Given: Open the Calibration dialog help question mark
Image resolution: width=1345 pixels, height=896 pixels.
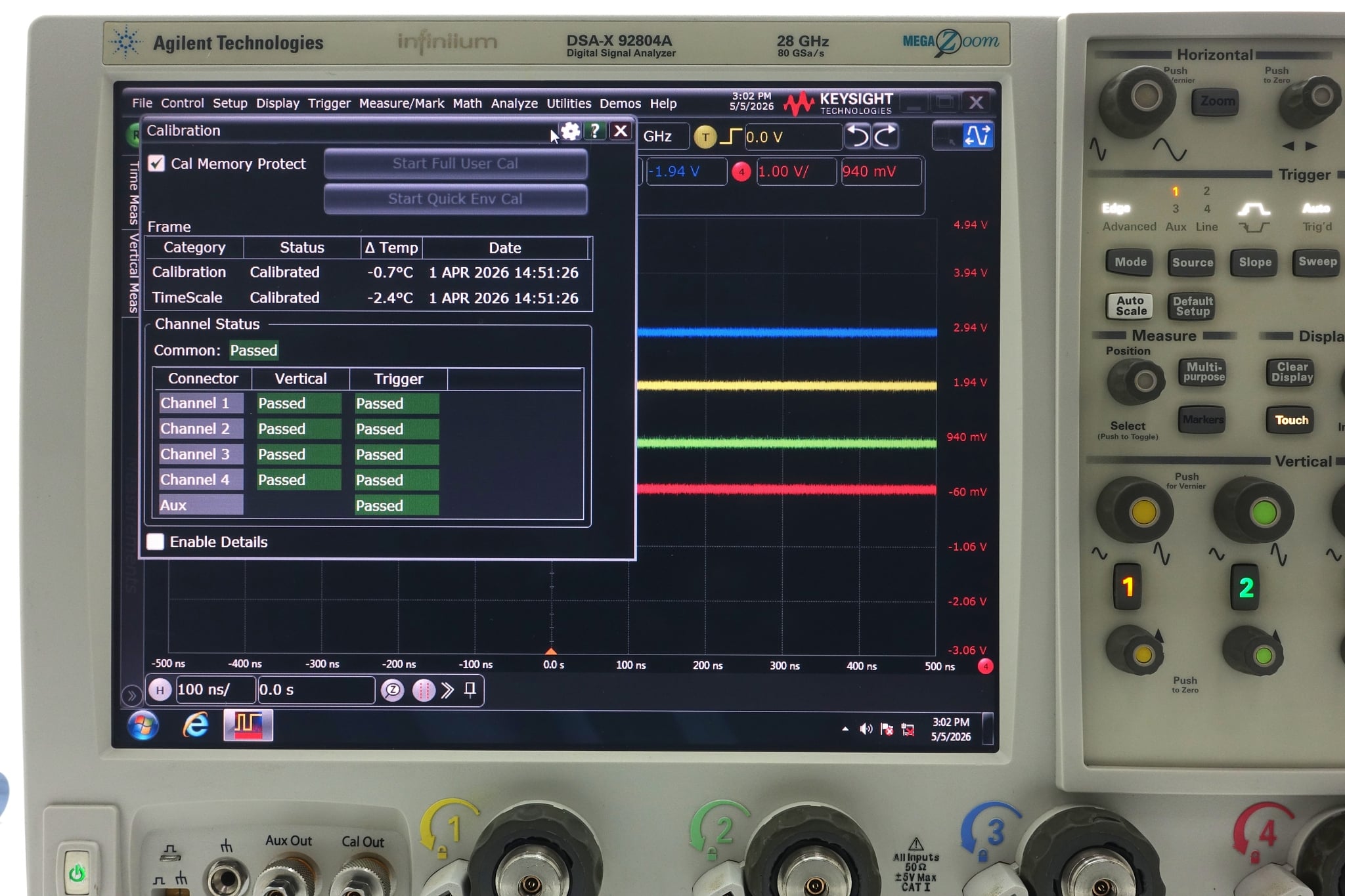Looking at the screenshot, I should [594, 131].
